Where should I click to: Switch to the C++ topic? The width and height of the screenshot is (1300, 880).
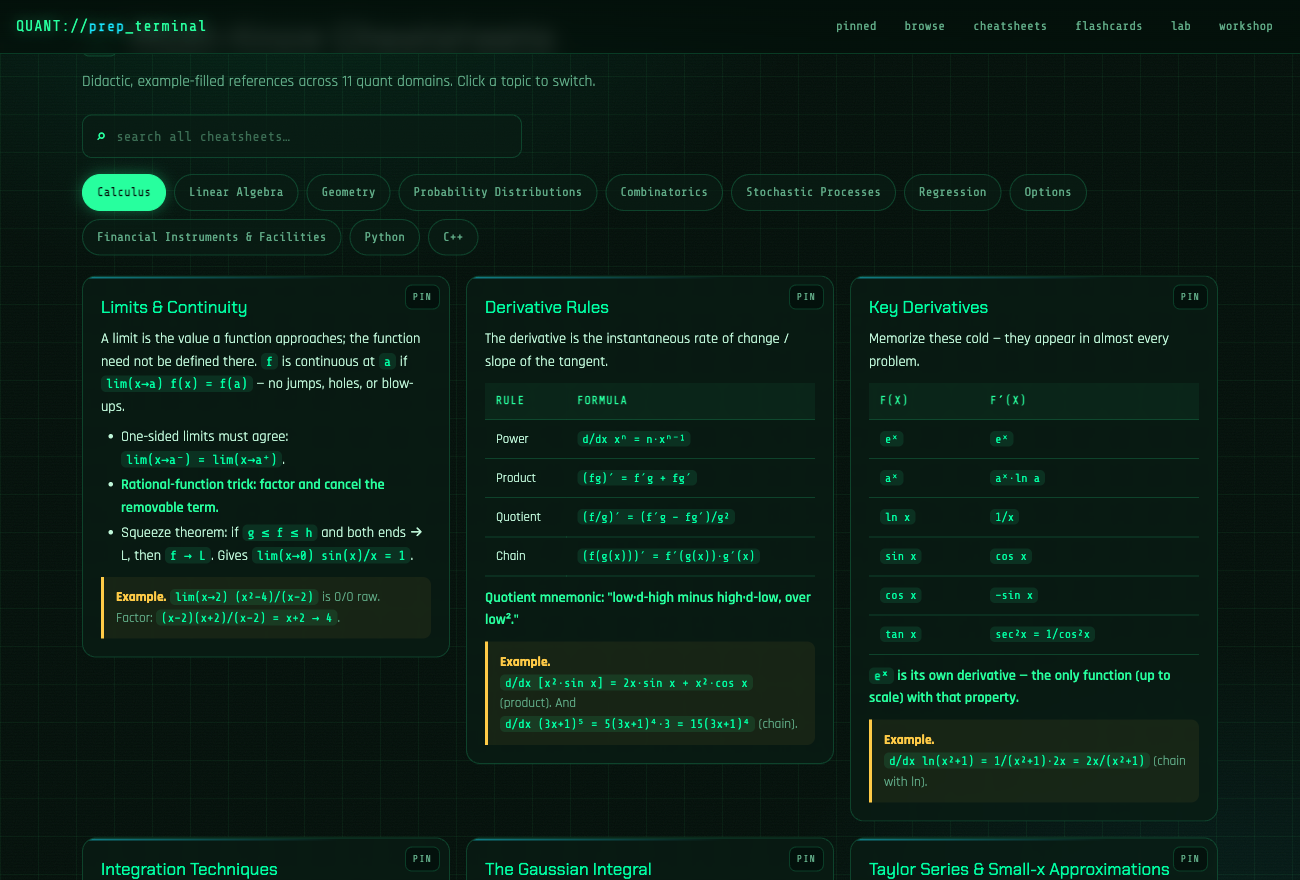(x=453, y=237)
